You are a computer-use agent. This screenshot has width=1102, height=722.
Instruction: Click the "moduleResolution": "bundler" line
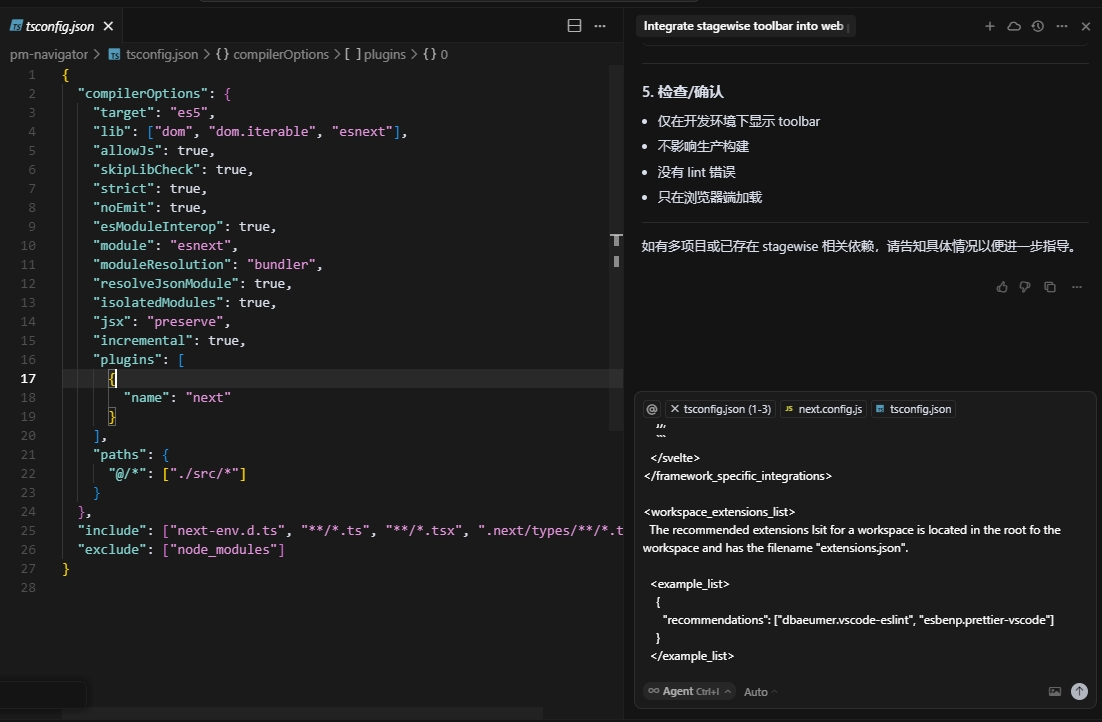point(207,264)
